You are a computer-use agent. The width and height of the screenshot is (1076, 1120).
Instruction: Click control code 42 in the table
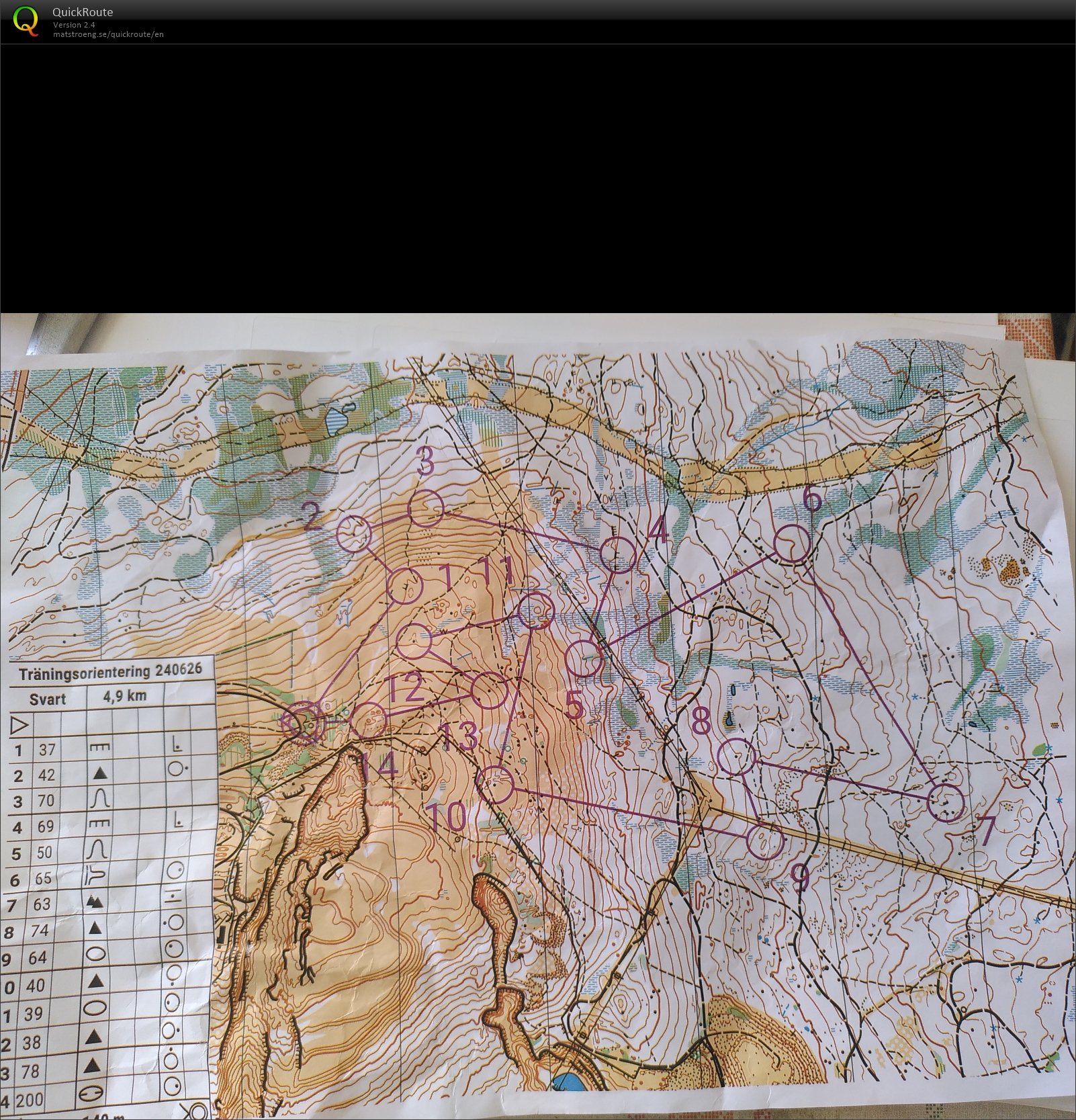(46, 775)
